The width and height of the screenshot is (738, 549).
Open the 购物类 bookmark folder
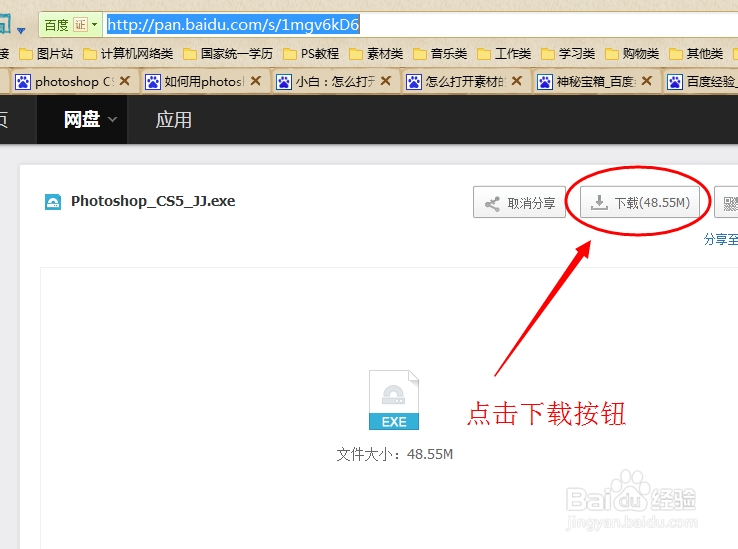[x=632, y=54]
